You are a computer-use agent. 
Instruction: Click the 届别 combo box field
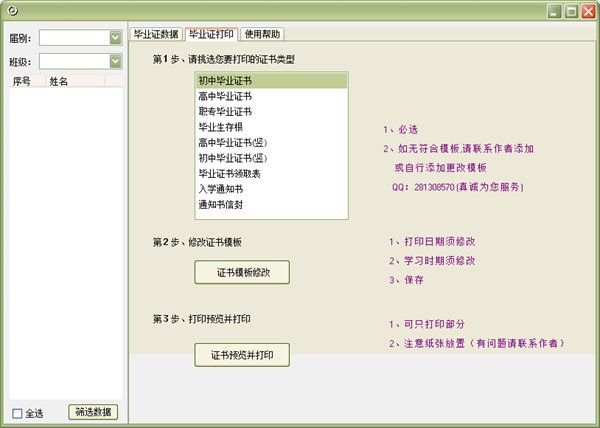(x=80, y=38)
